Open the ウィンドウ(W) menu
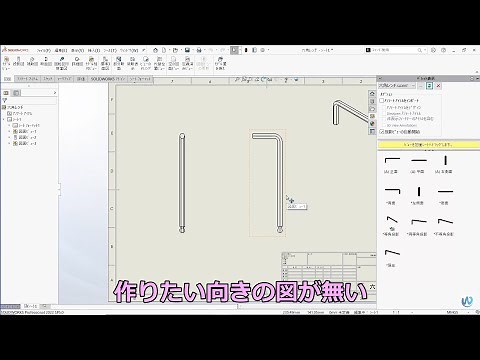This screenshot has height=360, width=480. click(129, 50)
